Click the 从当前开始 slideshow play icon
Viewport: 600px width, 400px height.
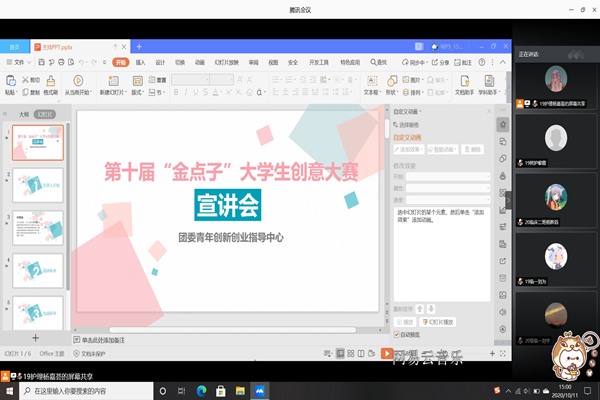pos(75,81)
